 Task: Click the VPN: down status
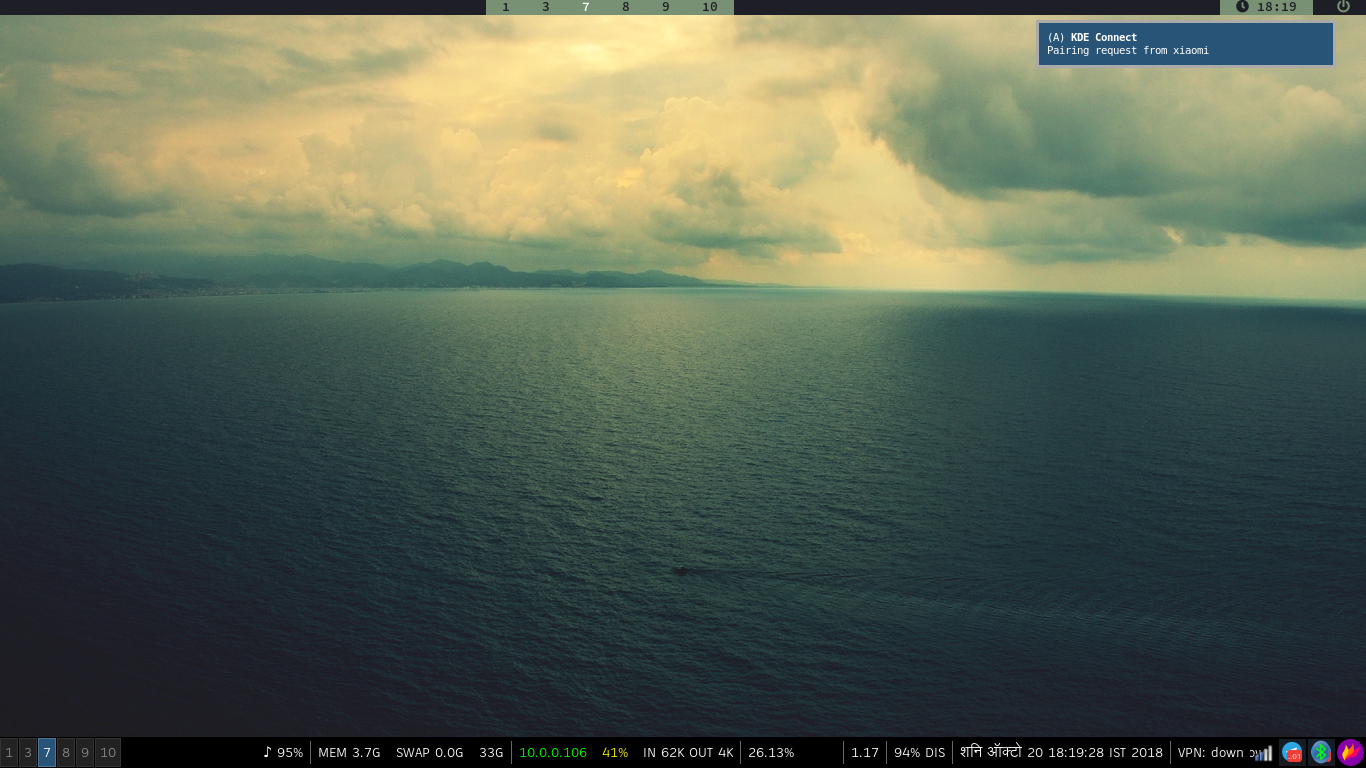point(1210,752)
